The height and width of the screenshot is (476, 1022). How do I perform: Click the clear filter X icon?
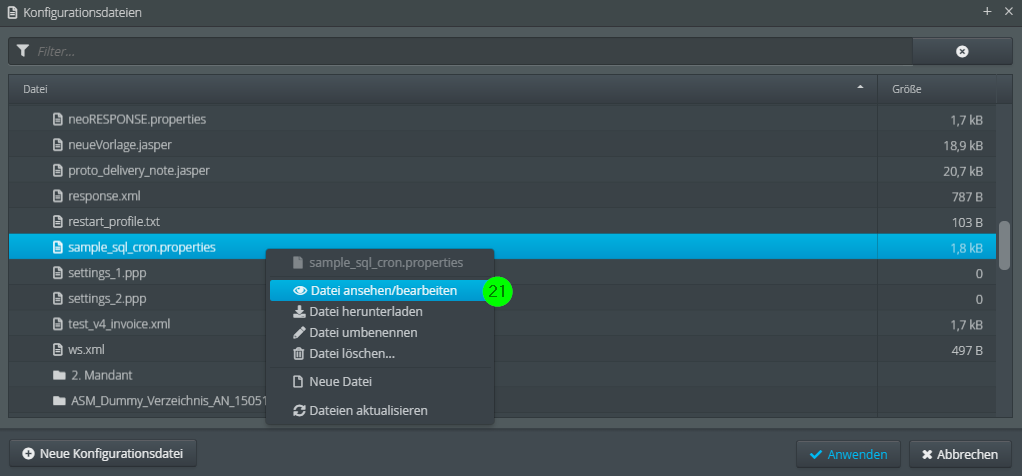pyautogui.click(x=962, y=51)
